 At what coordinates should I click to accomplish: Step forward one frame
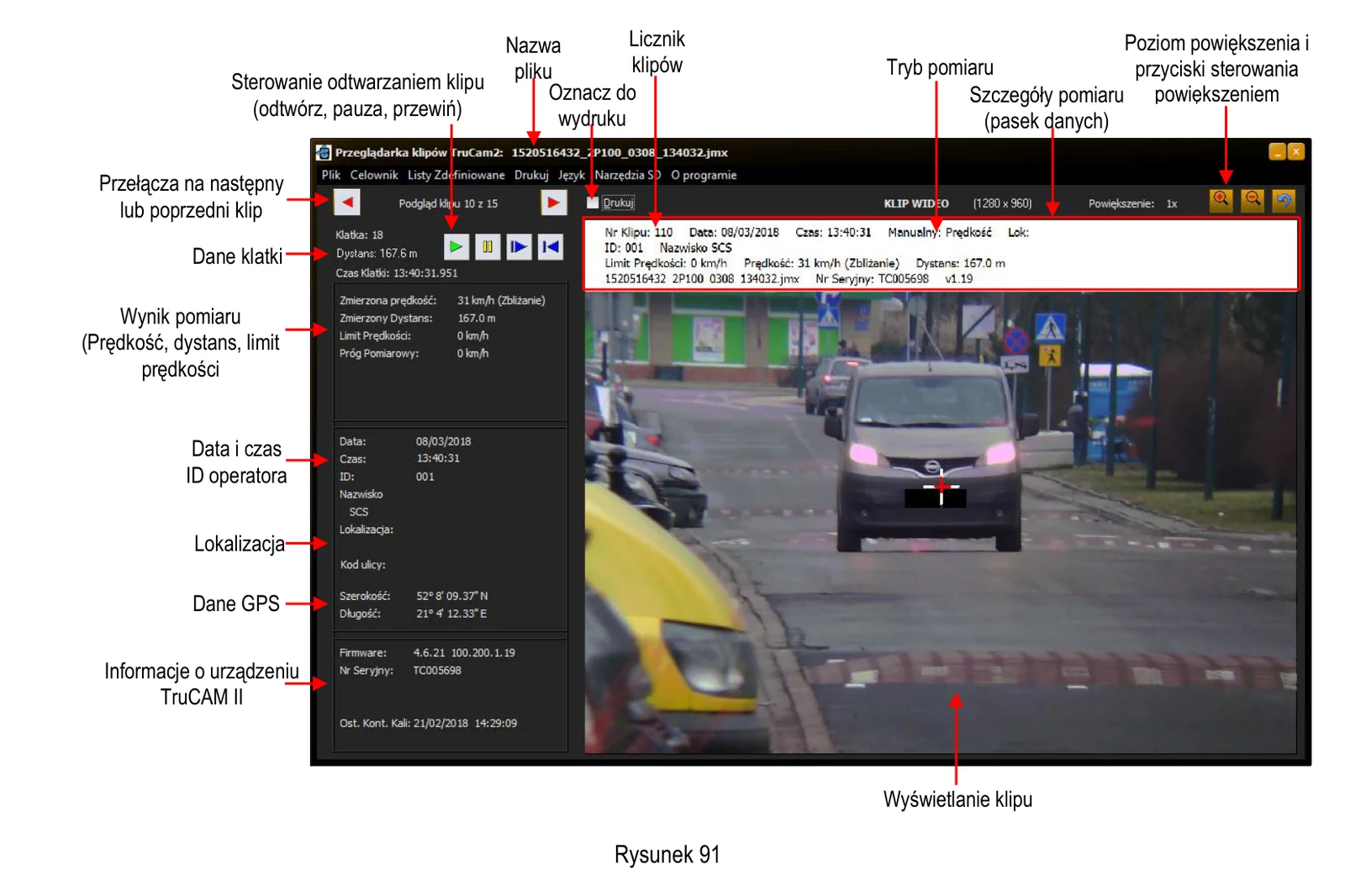point(519,247)
